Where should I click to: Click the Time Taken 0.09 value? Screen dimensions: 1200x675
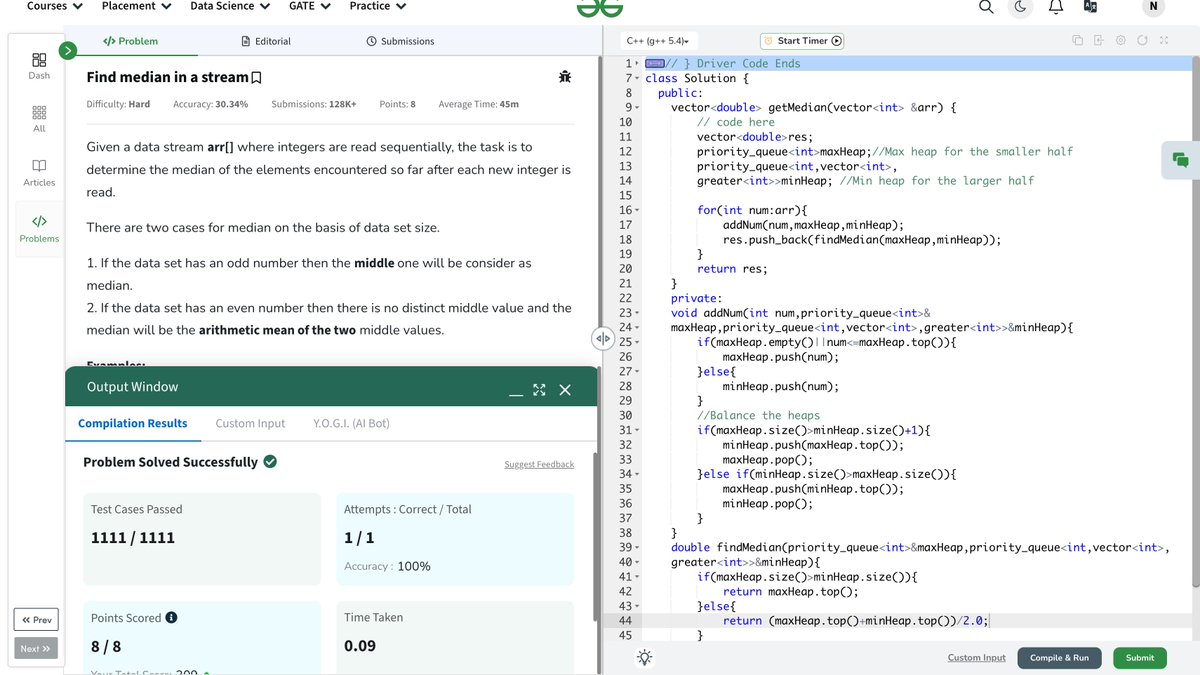click(360, 646)
